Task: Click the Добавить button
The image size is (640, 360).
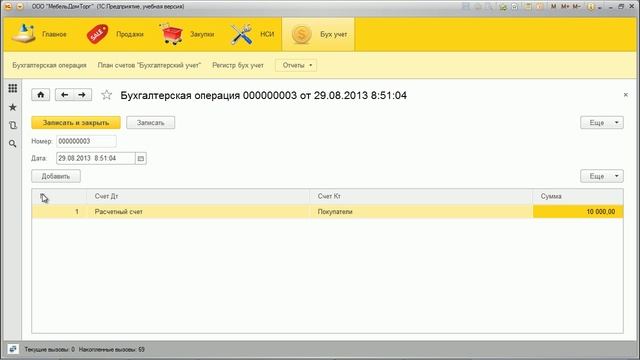Action: click(x=56, y=176)
